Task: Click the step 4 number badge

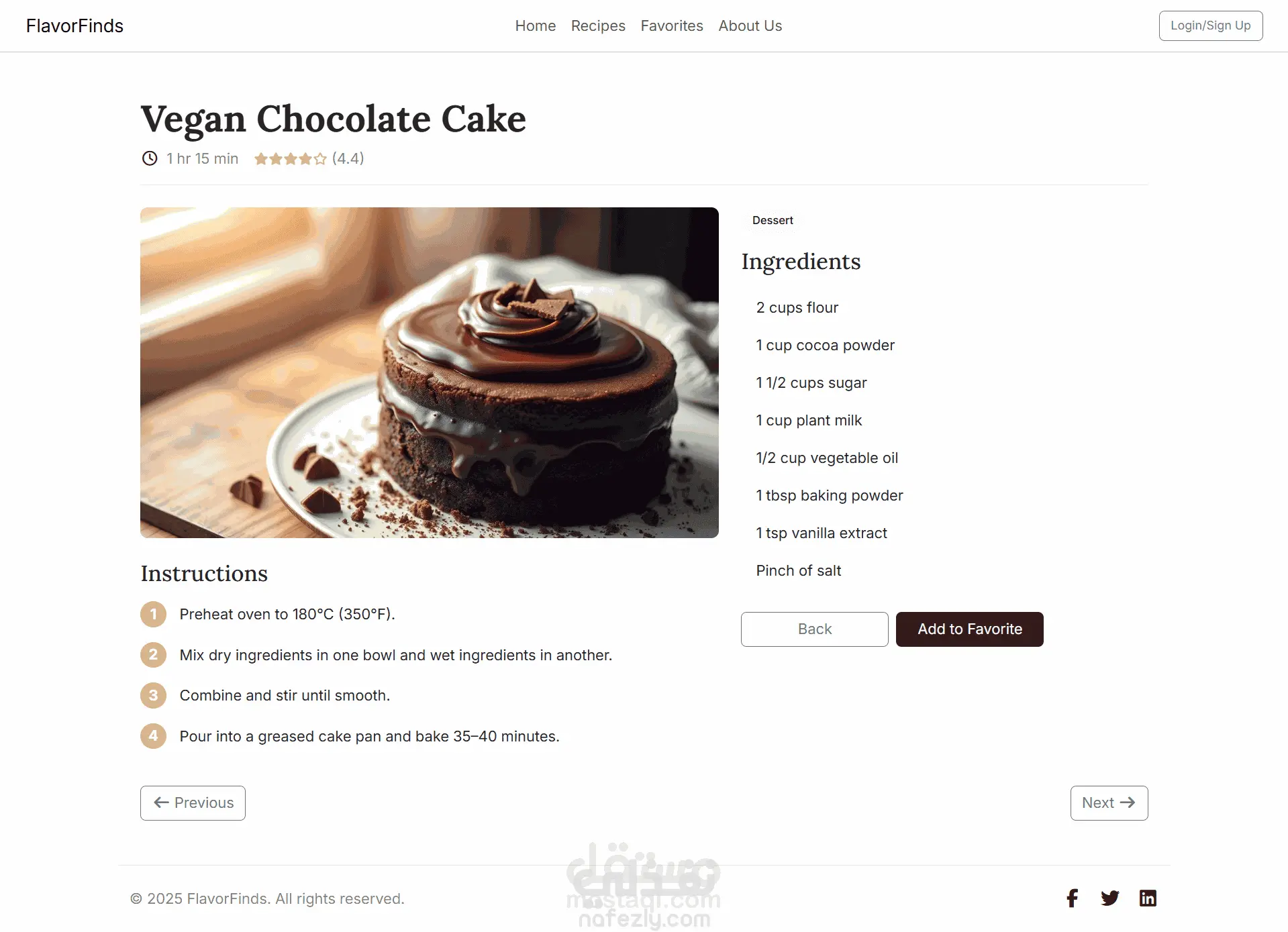Action: coord(153,736)
